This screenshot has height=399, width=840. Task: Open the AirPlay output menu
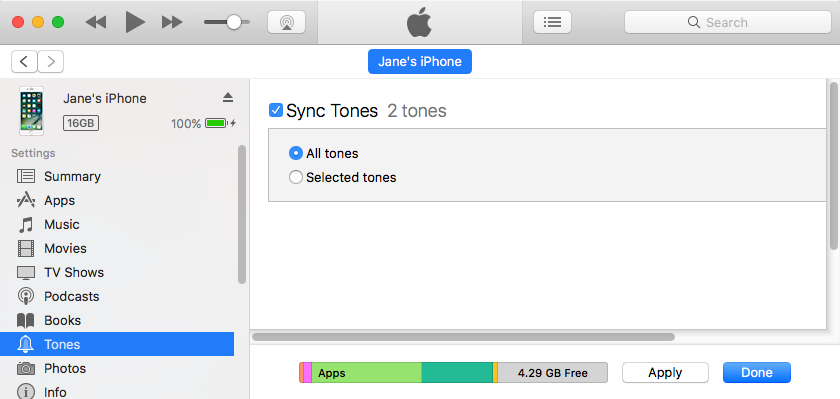[287, 22]
